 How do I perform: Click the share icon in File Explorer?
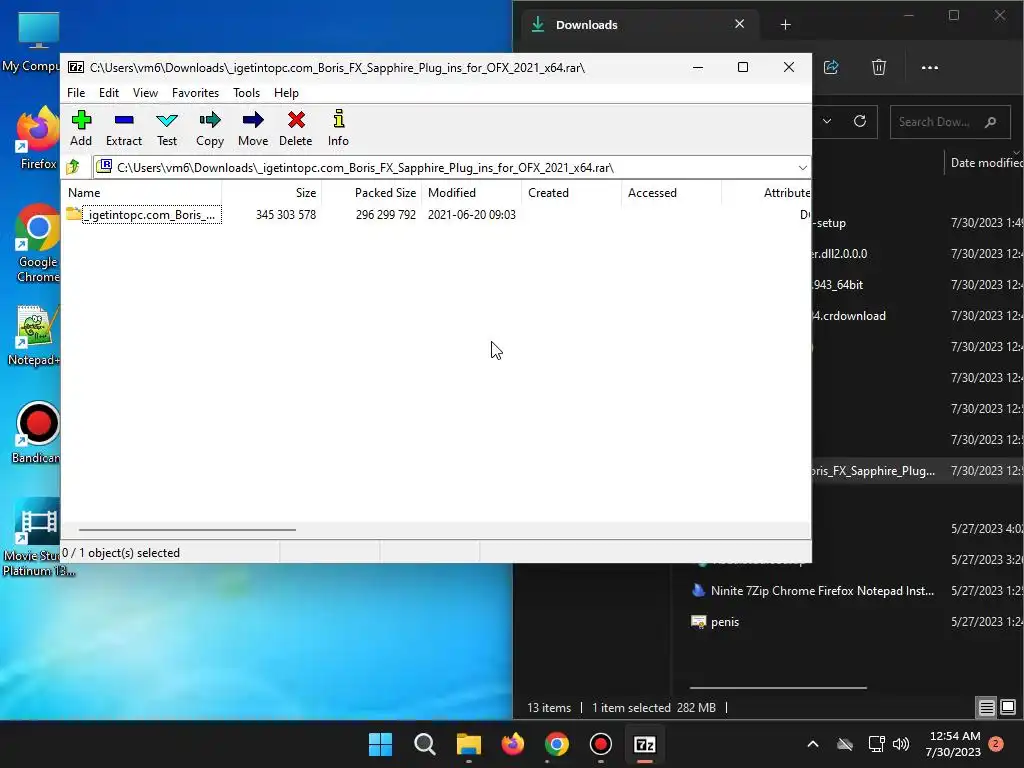(x=831, y=67)
